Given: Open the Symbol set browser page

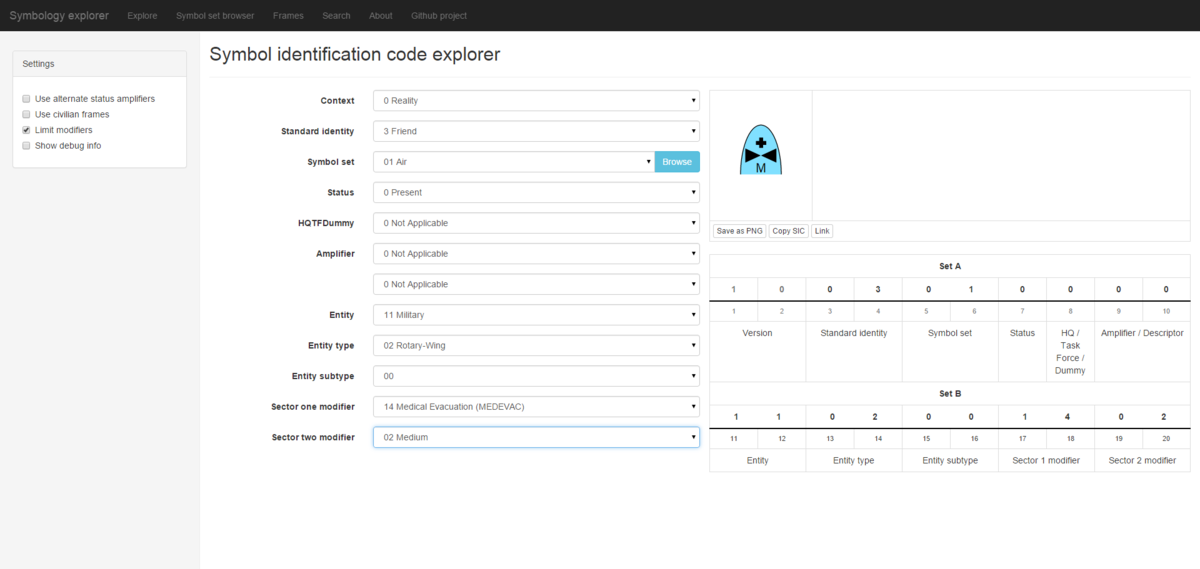Looking at the screenshot, I should (x=215, y=16).
